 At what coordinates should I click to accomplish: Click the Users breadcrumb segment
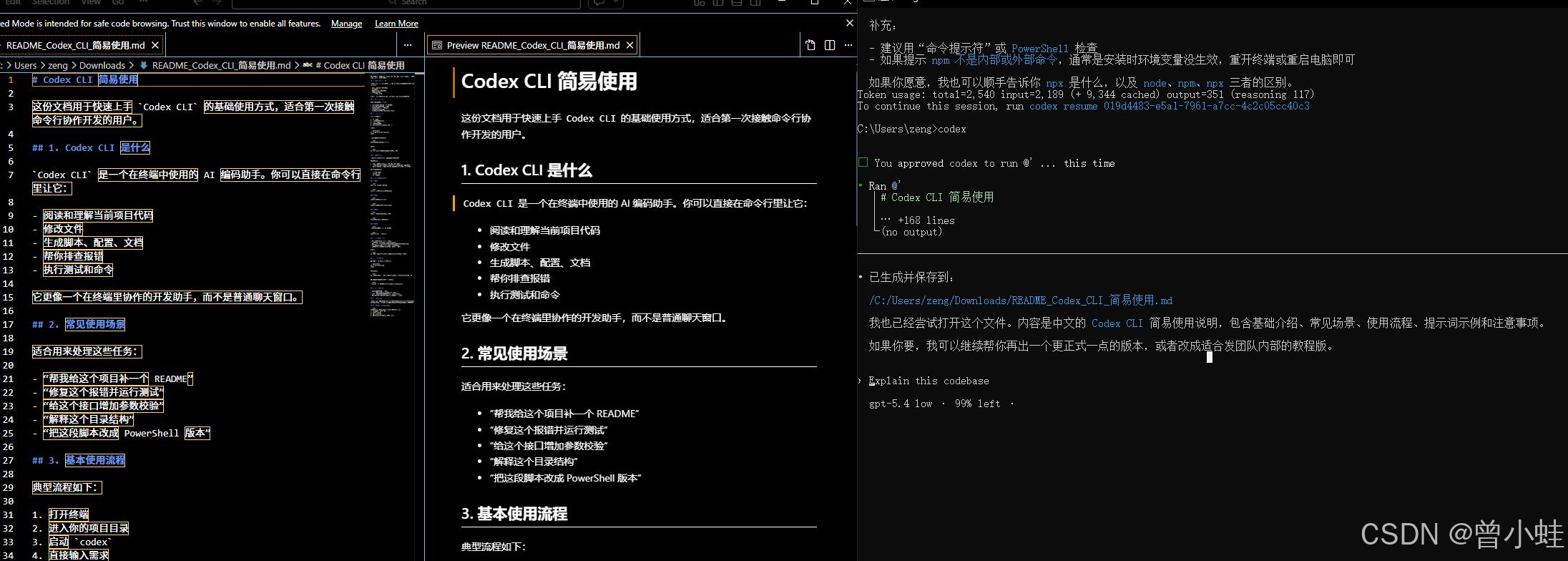[x=25, y=65]
